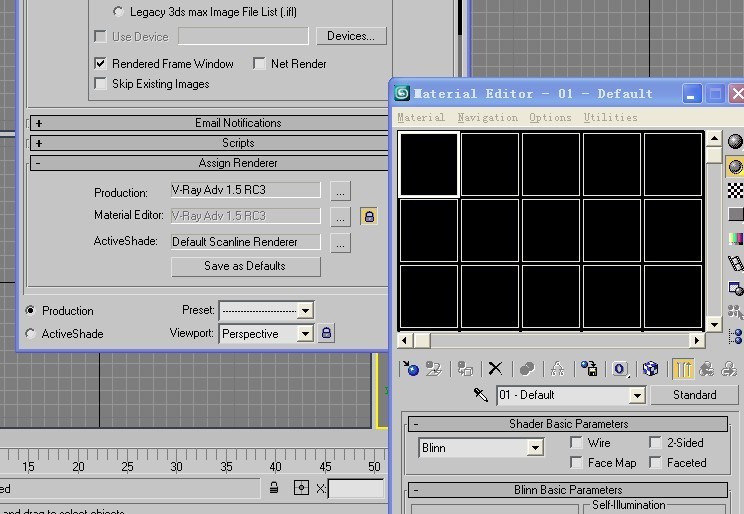Toggle the checkered Background icon

pyautogui.click(x=735, y=190)
